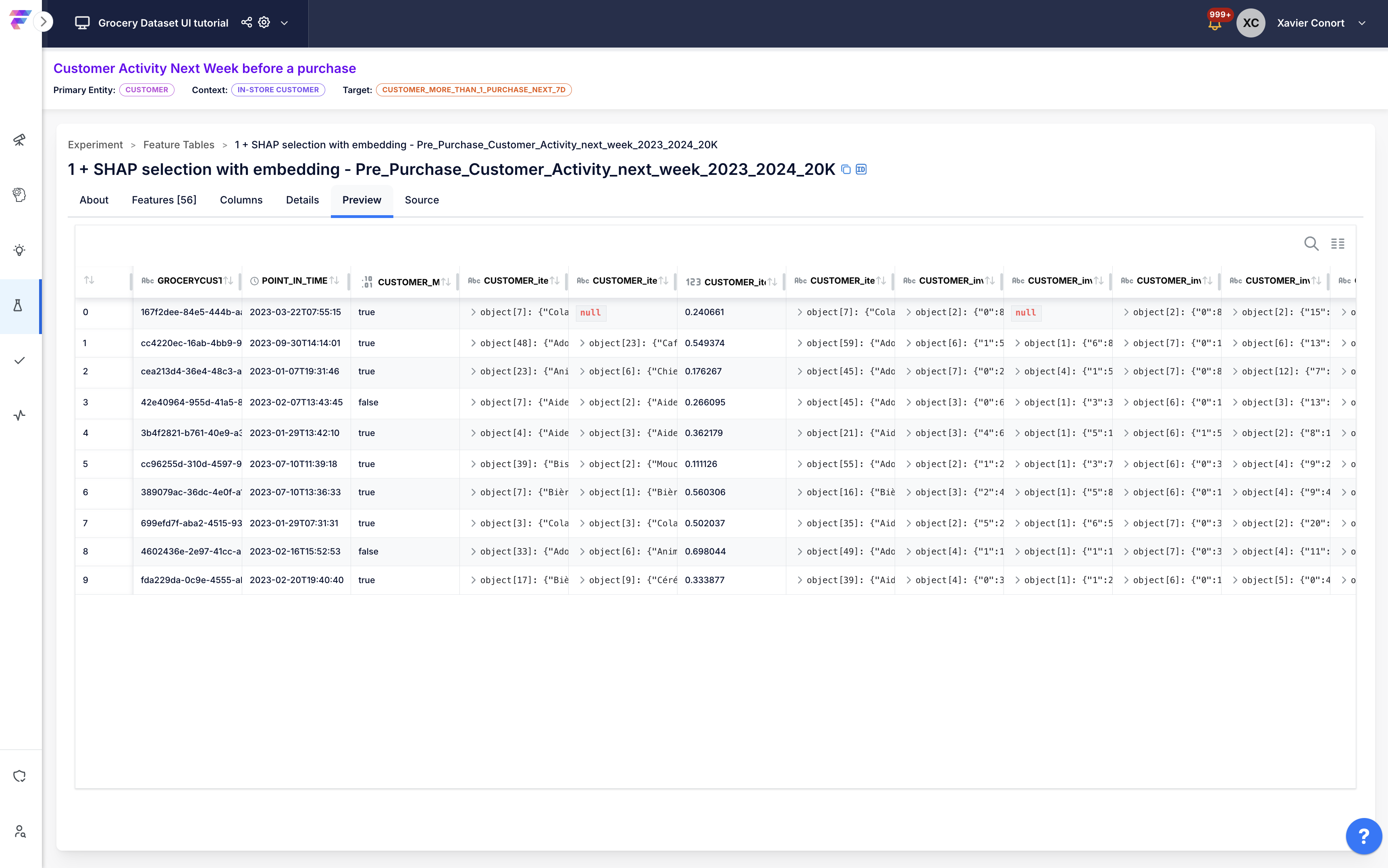This screenshot has height=868, width=1388.
Task: Toggle sort on the GROCERYCUST column header
Action: click(x=229, y=281)
